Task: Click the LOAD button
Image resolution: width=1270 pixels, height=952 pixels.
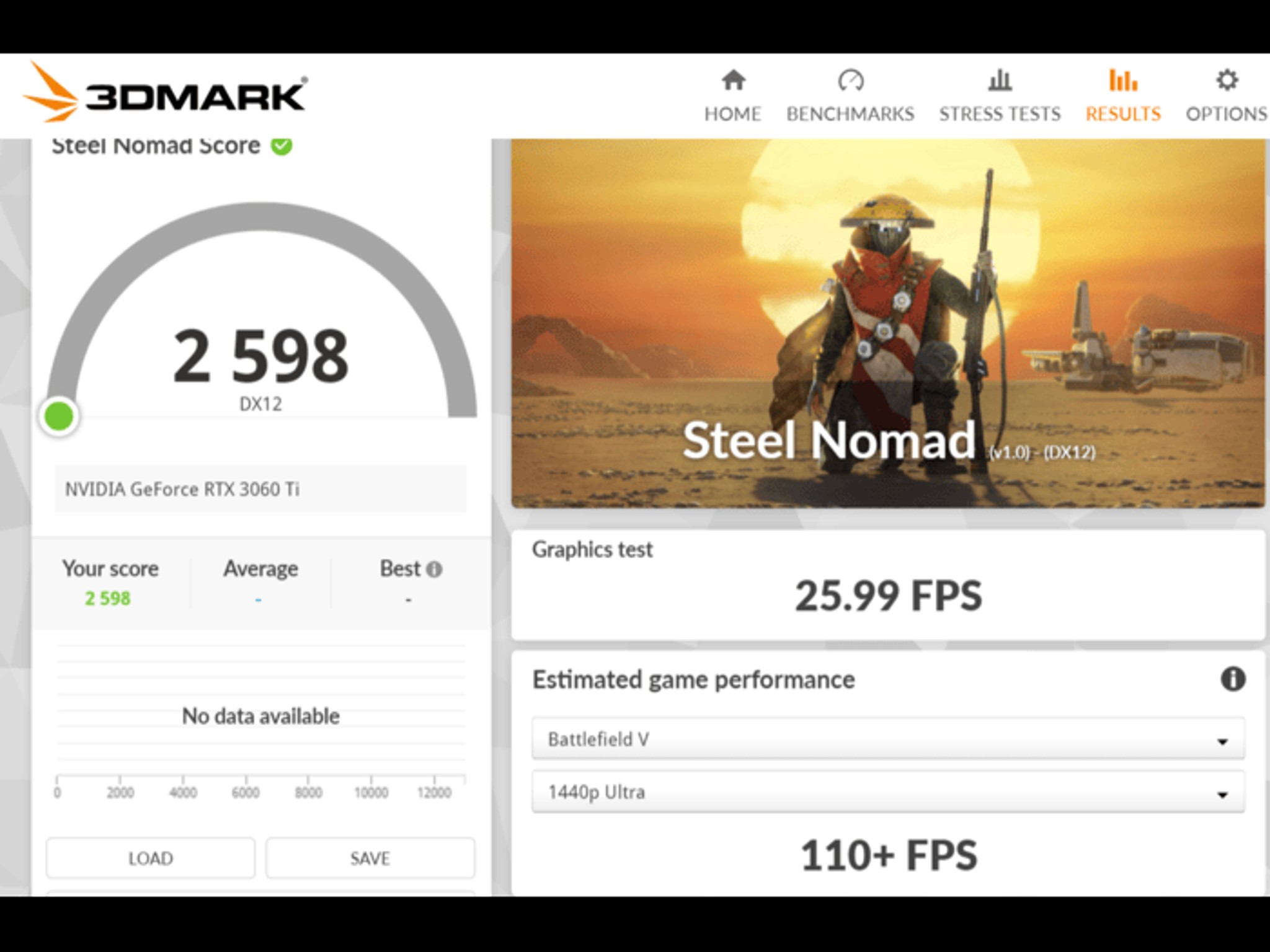Action: pyautogui.click(x=151, y=858)
